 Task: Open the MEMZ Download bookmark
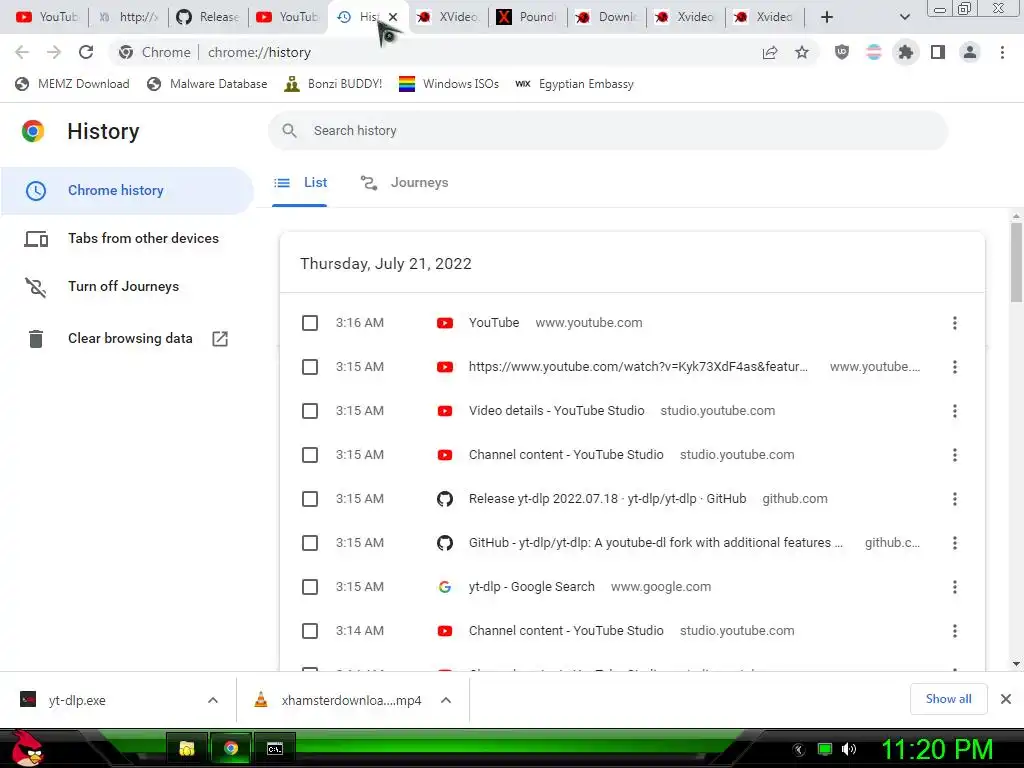coord(72,84)
